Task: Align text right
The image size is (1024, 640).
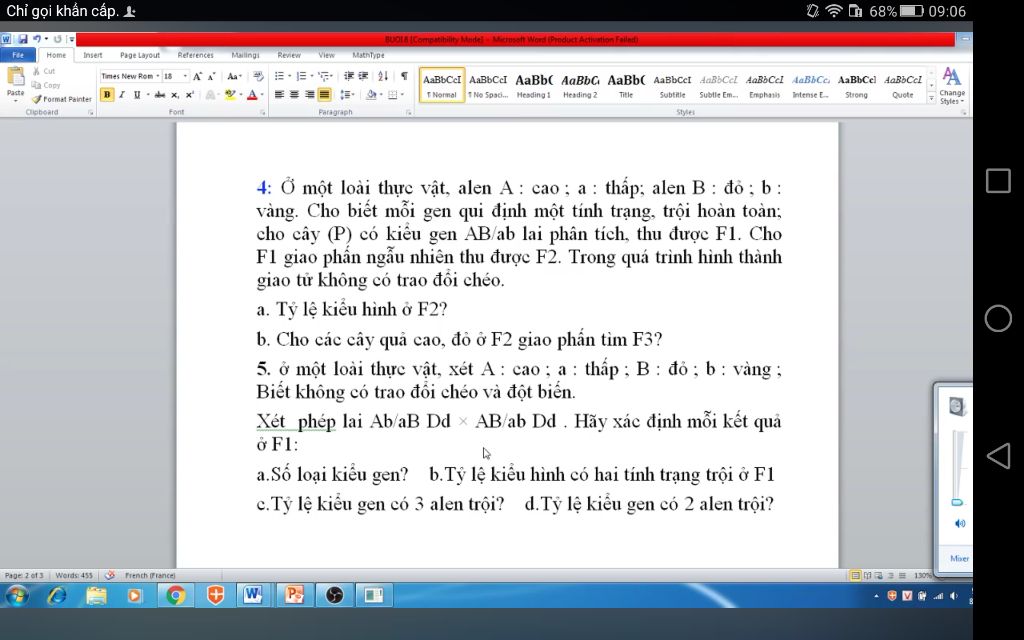Action: tap(310, 95)
